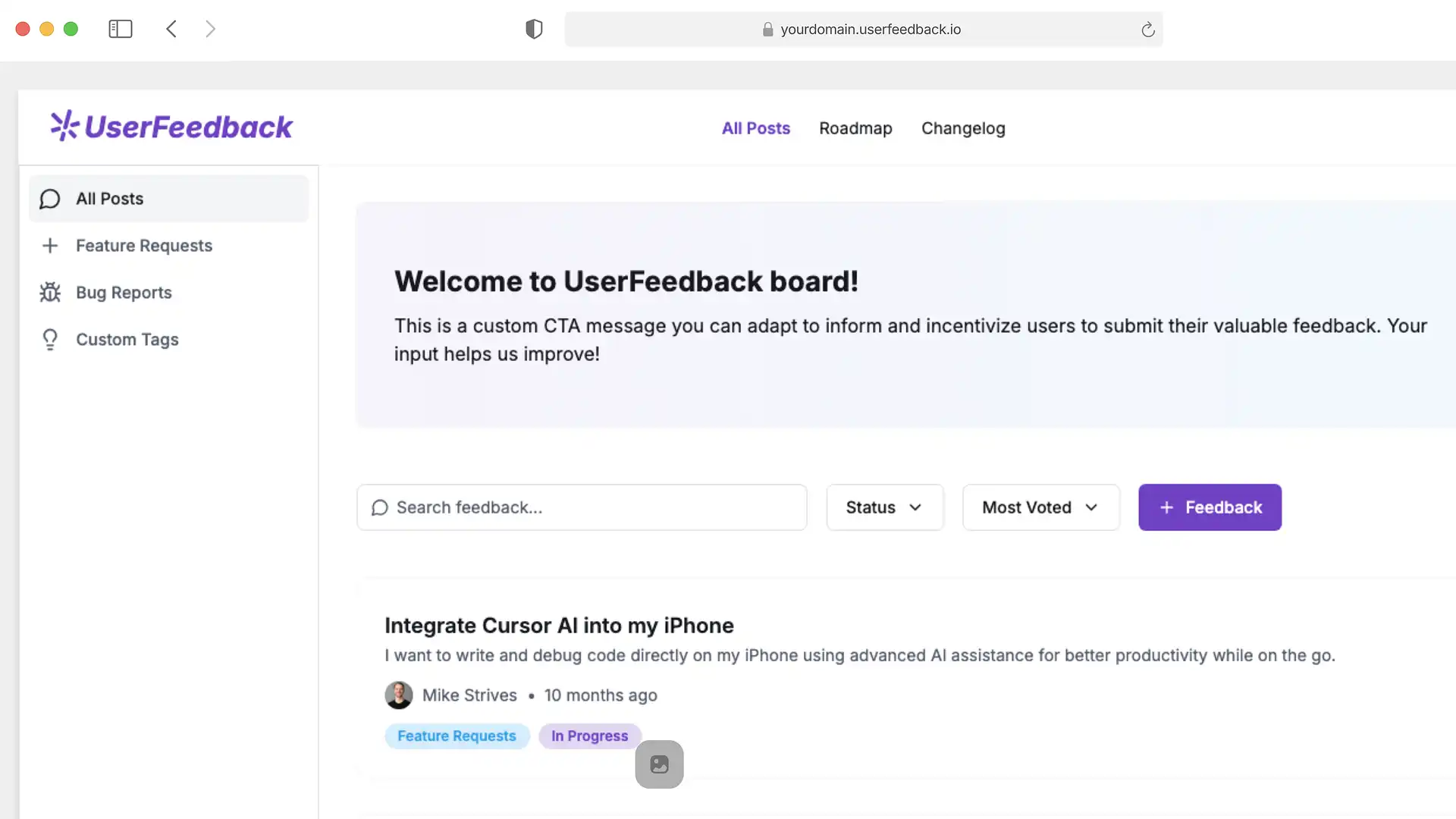Select All Posts in the sidebar

109,199
